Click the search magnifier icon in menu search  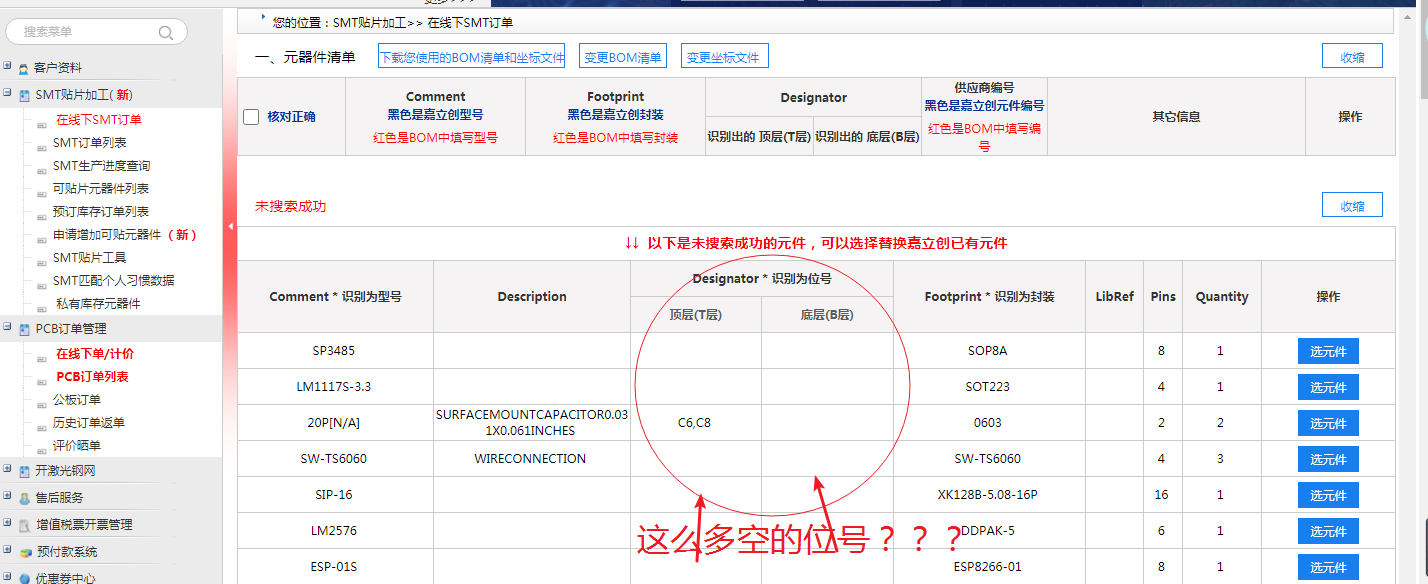(166, 33)
